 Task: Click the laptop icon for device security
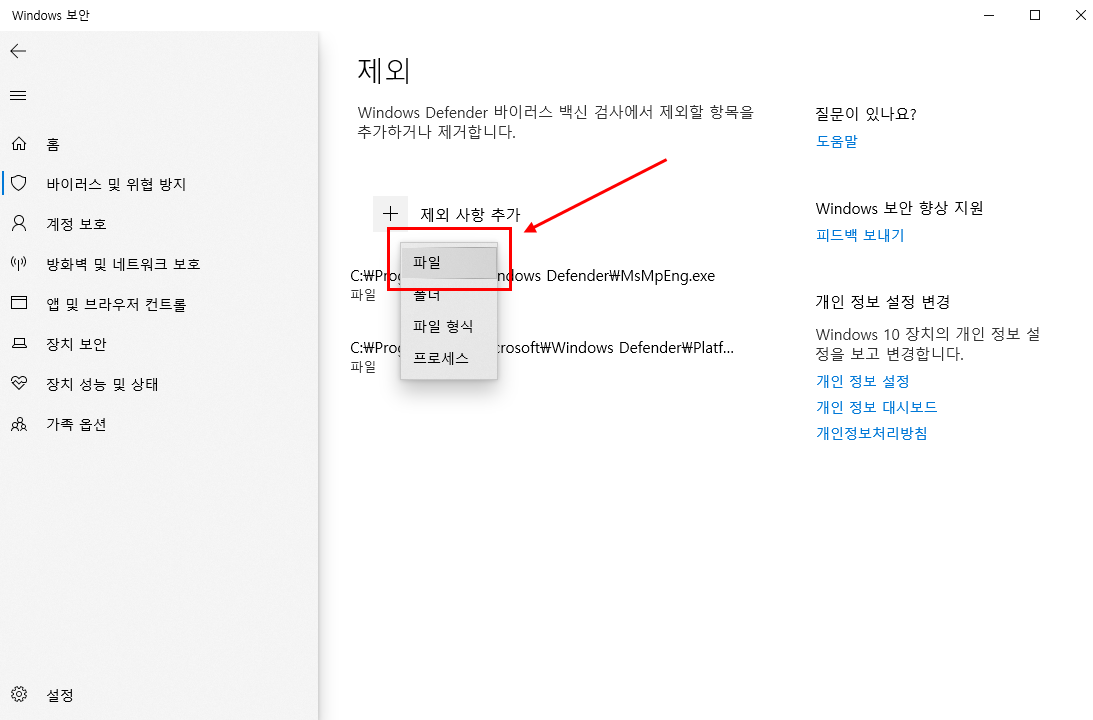[19, 343]
